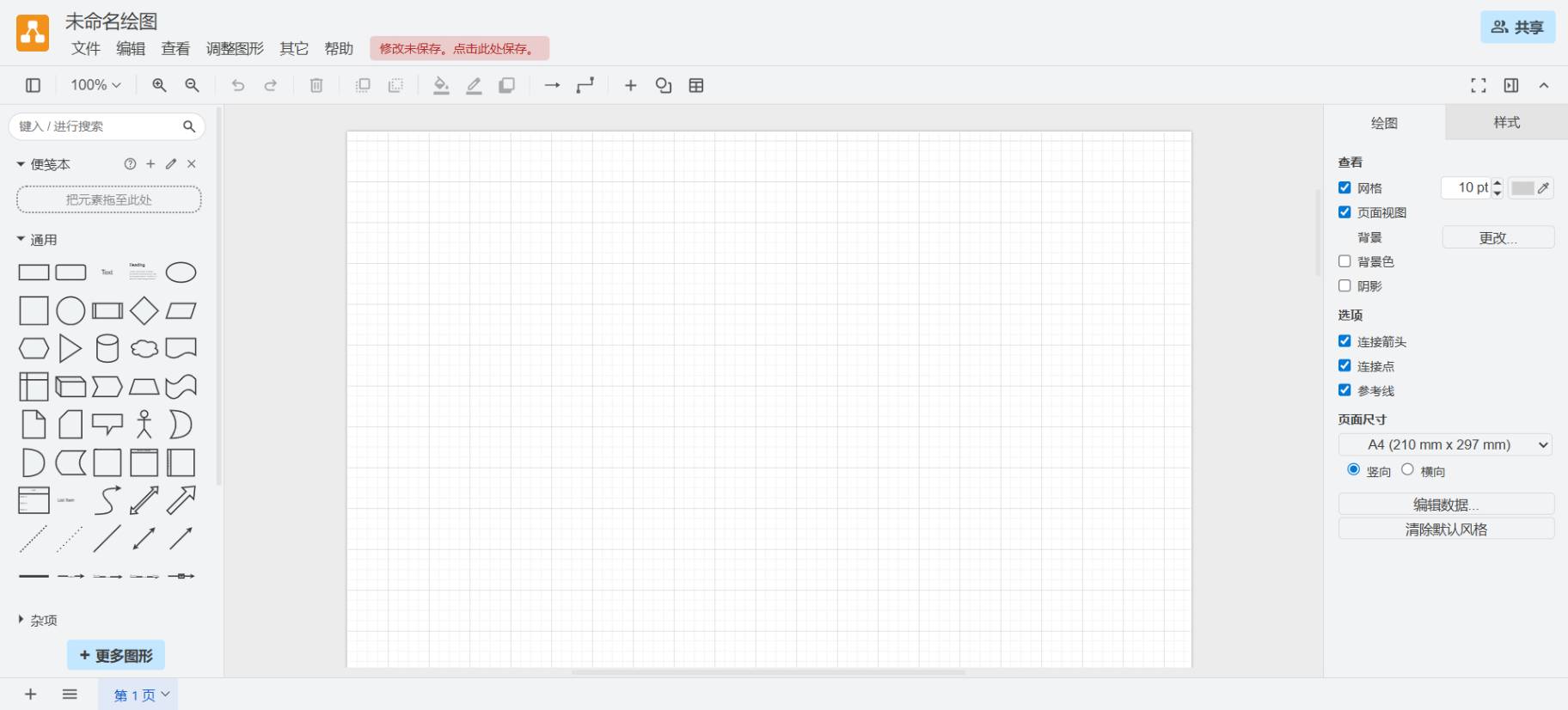Disable the 网格 grid checkbox

click(x=1344, y=187)
